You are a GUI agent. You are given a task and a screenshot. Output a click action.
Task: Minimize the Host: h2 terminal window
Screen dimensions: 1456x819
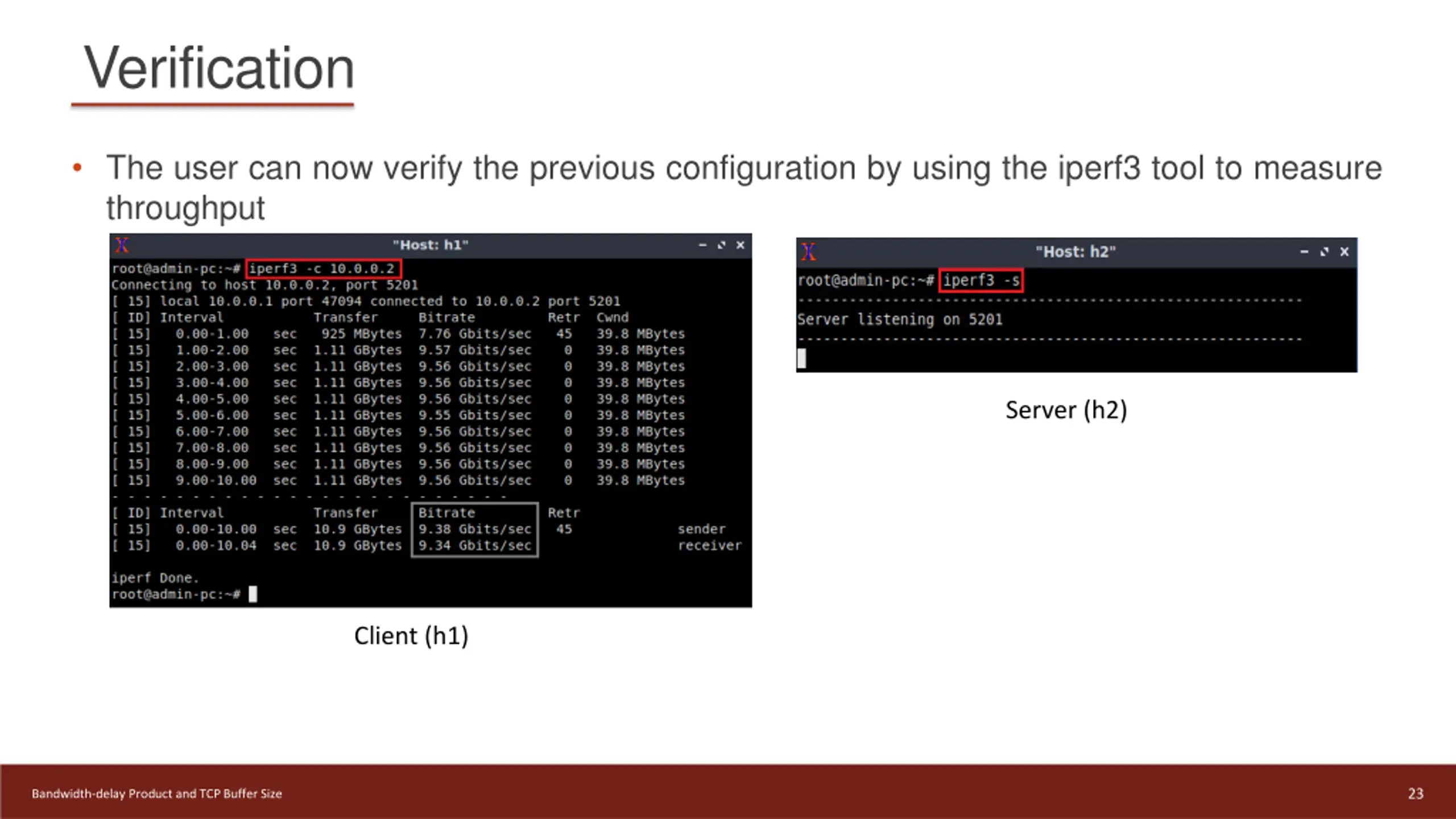(x=1304, y=251)
